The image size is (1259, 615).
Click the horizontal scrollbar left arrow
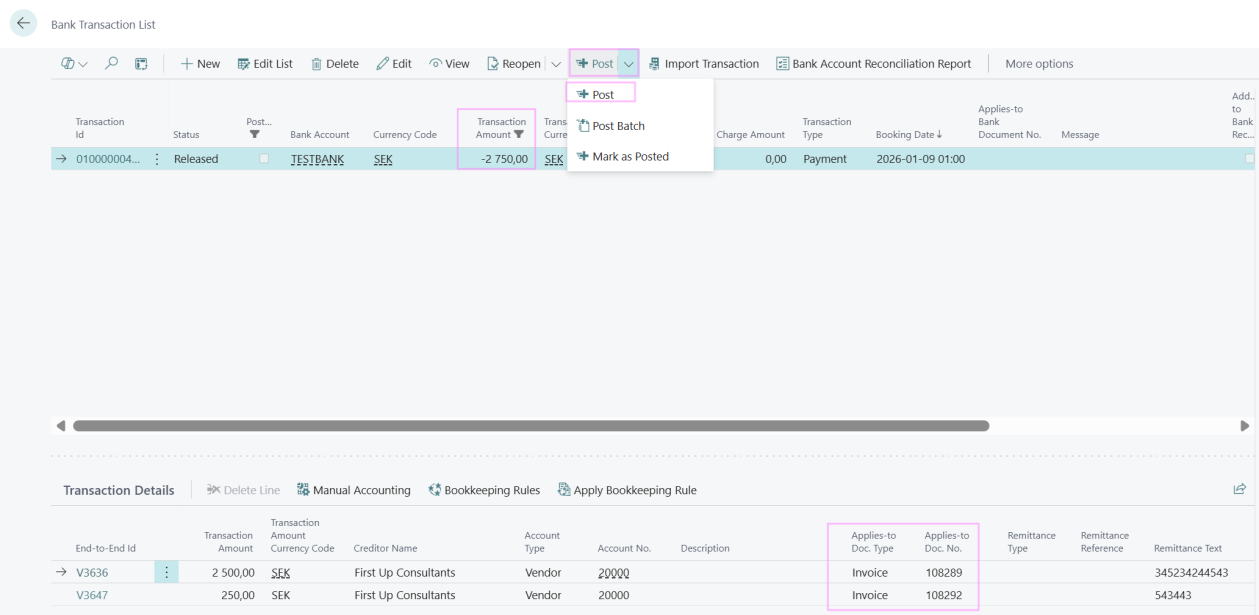tap(62, 425)
